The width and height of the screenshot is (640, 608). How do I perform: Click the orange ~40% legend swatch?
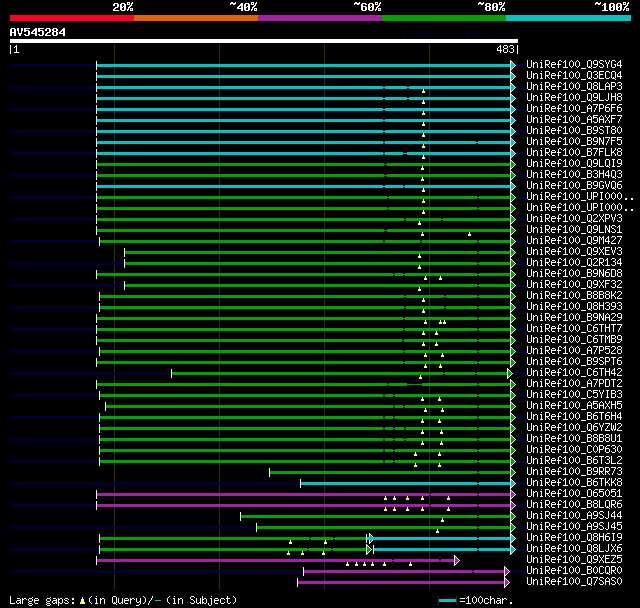click(196, 18)
